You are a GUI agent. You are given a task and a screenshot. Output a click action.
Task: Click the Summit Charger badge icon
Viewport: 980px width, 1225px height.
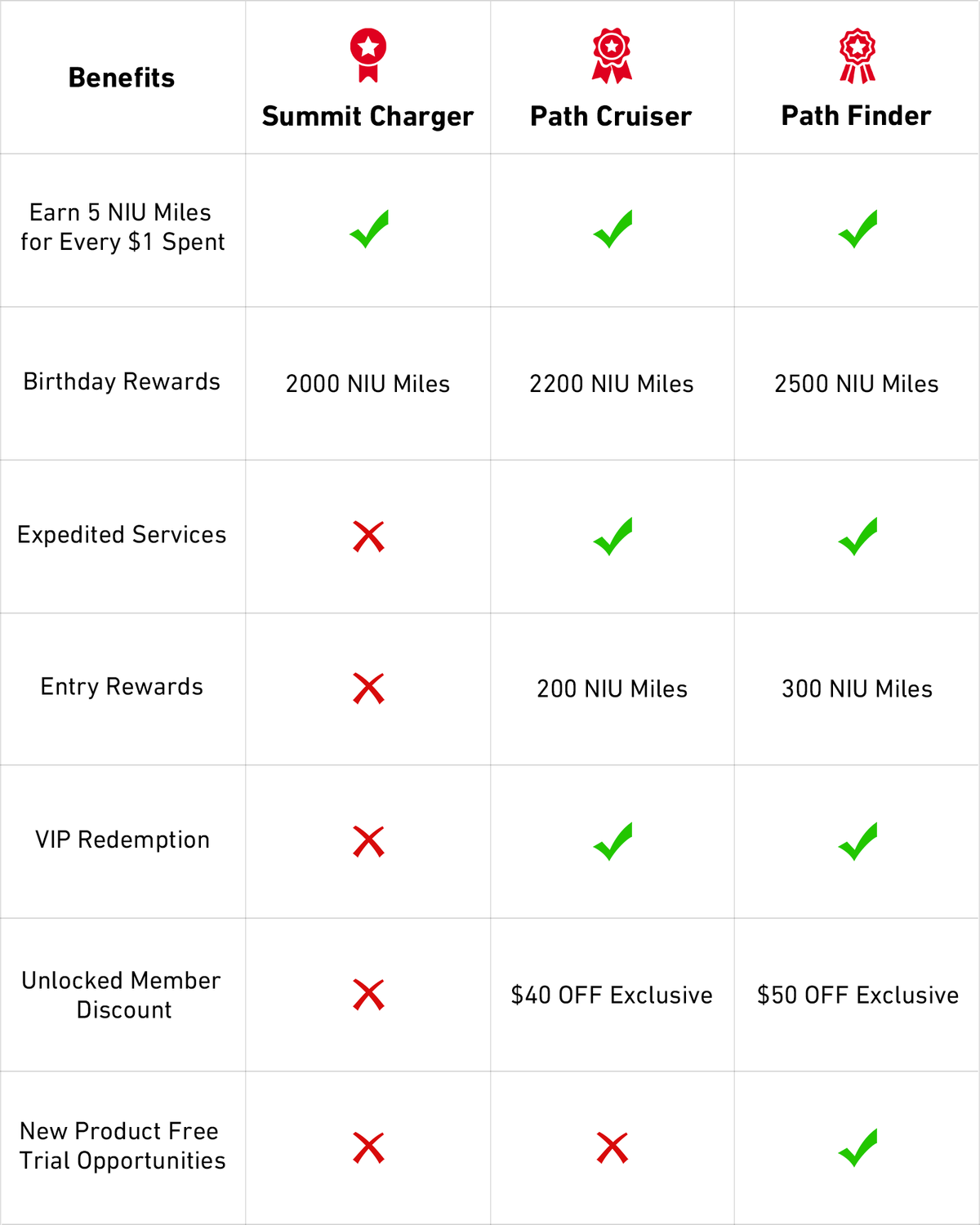click(x=368, y=56)
